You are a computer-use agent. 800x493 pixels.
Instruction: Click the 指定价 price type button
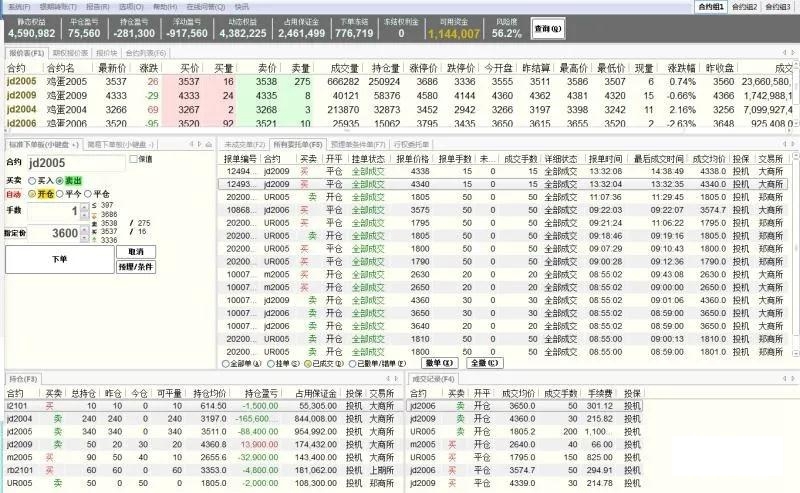point(15,233)
